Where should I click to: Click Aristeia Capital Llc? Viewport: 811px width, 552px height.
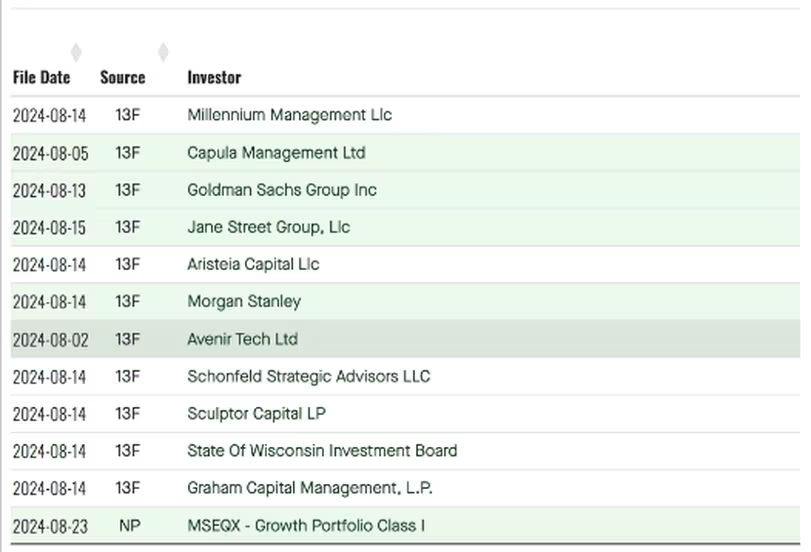pyautogui.click(x=253, y=264)
